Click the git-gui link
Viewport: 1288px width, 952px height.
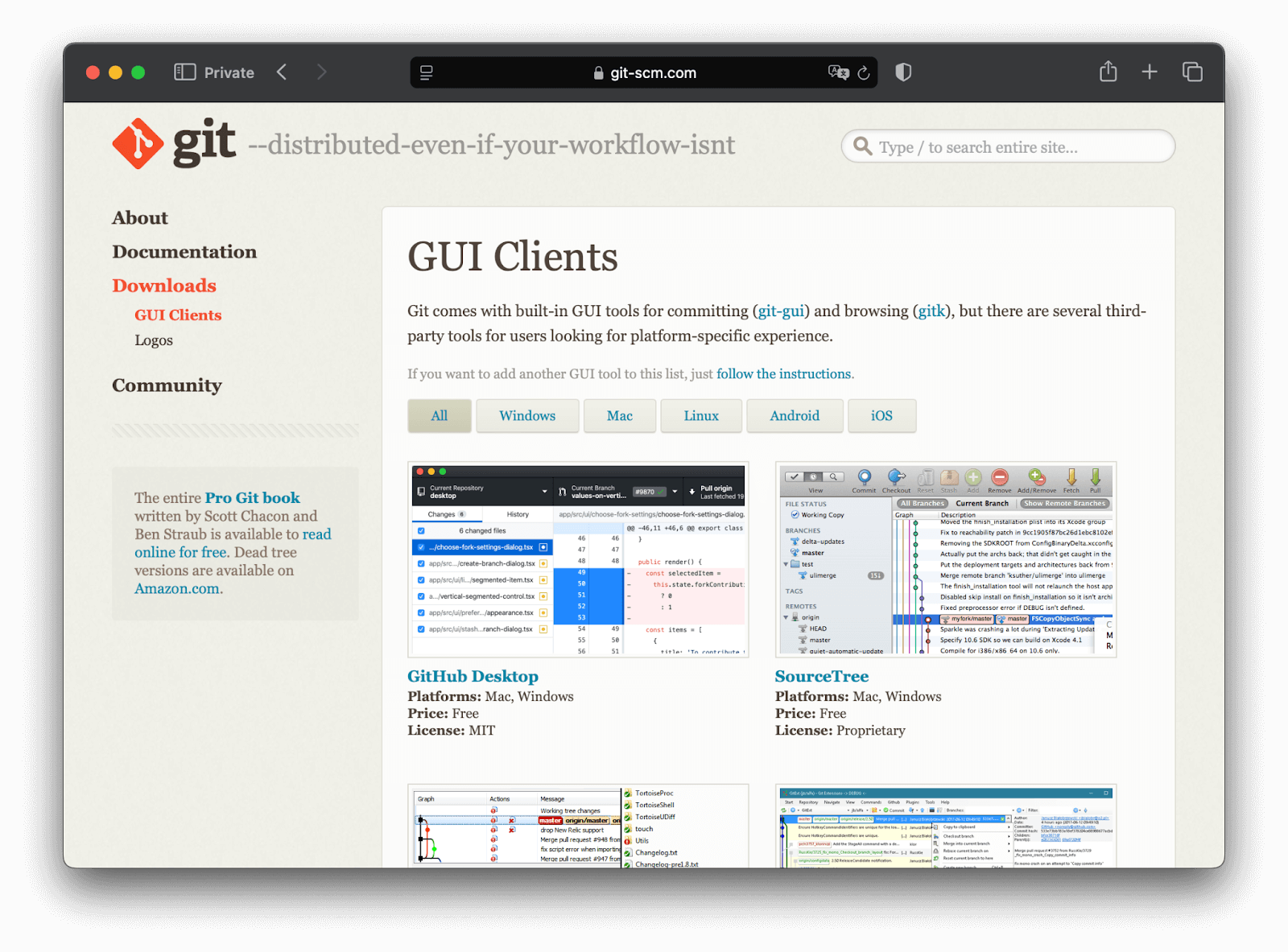click(x=781, y=311)
